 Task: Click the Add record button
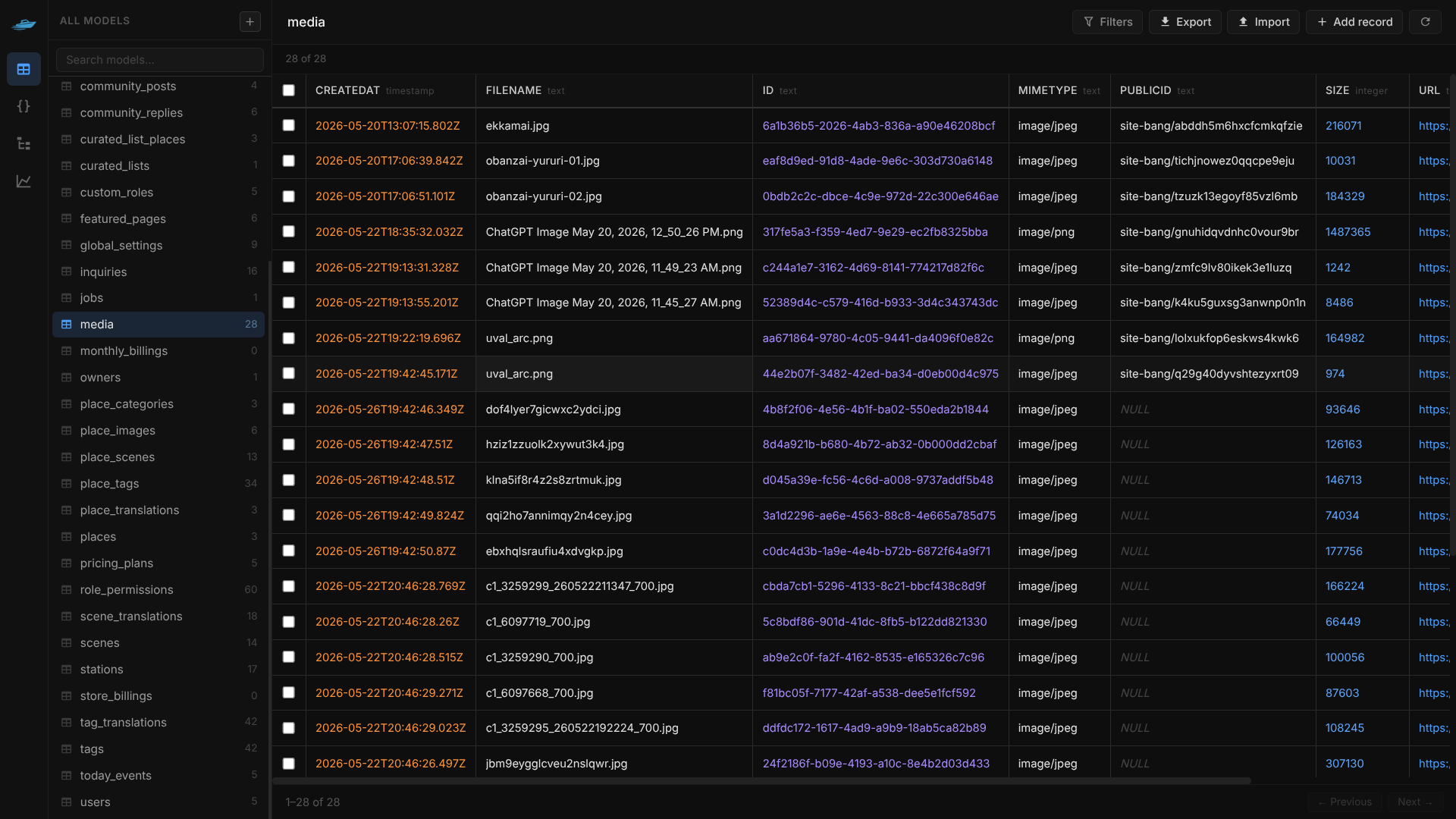(1354, 22)
